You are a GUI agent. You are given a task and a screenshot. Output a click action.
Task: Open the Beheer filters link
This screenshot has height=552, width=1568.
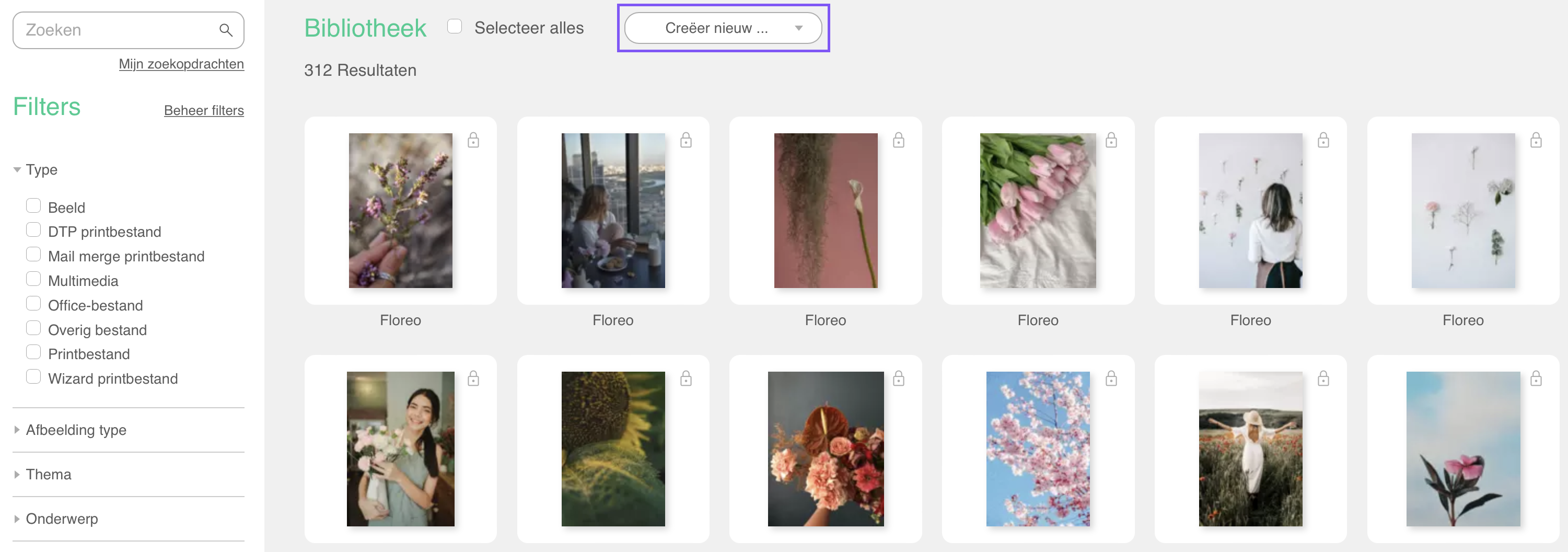point(204,110)
